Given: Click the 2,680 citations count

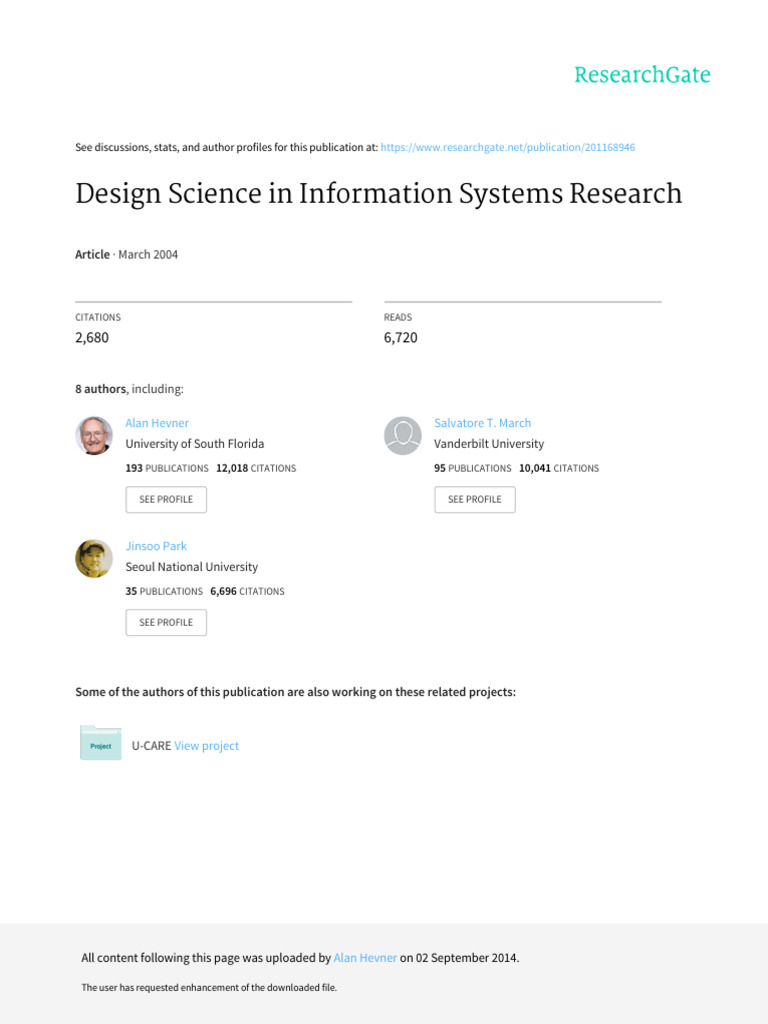Looking at the screenshot, I should (92, 338).
